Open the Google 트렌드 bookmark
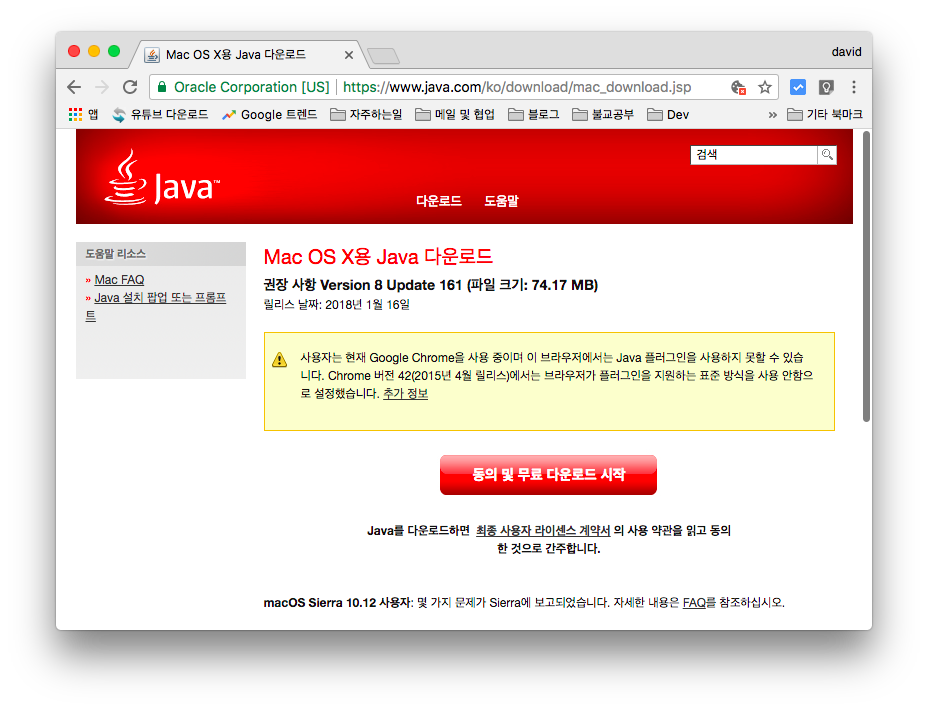This screenshot has height=710, width=928. coord(269,114)
